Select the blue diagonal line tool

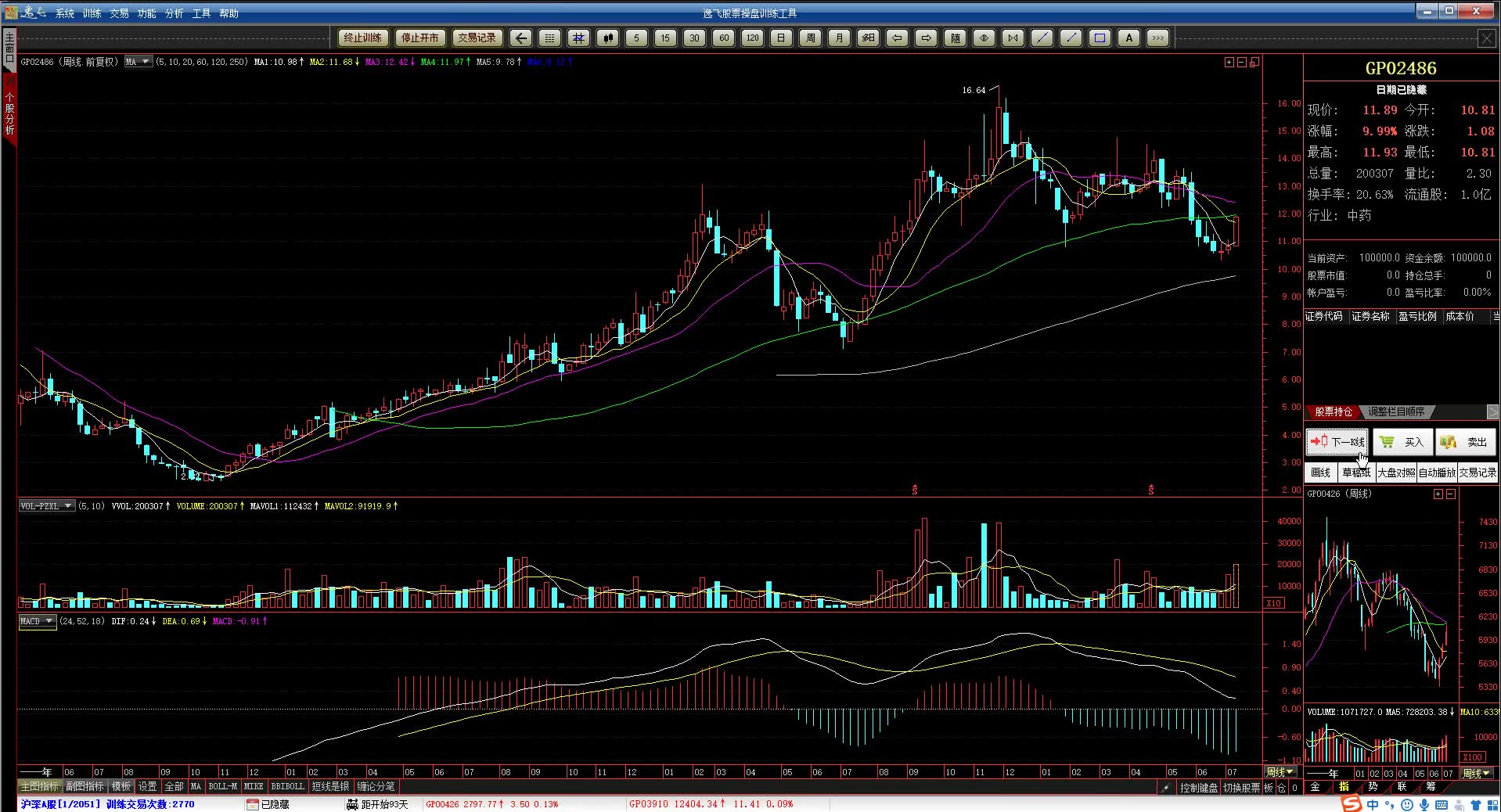(1042, 38)
